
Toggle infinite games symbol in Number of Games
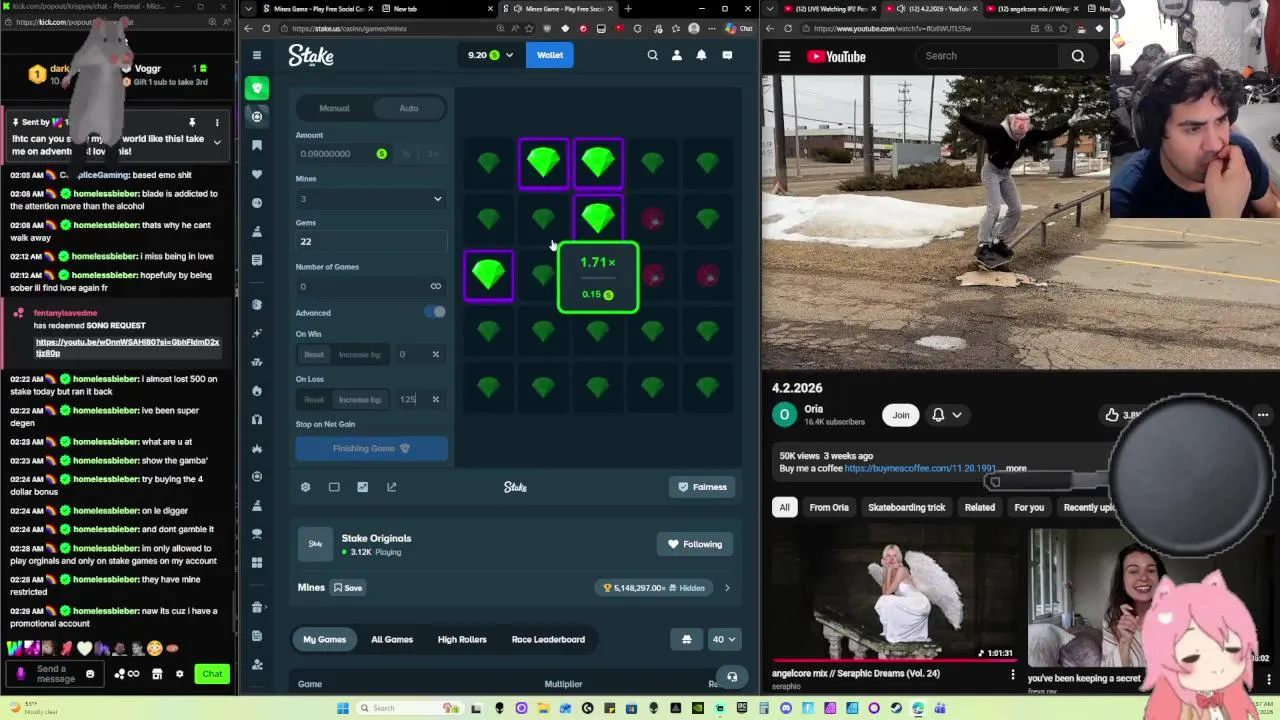(x=435, y=286)
